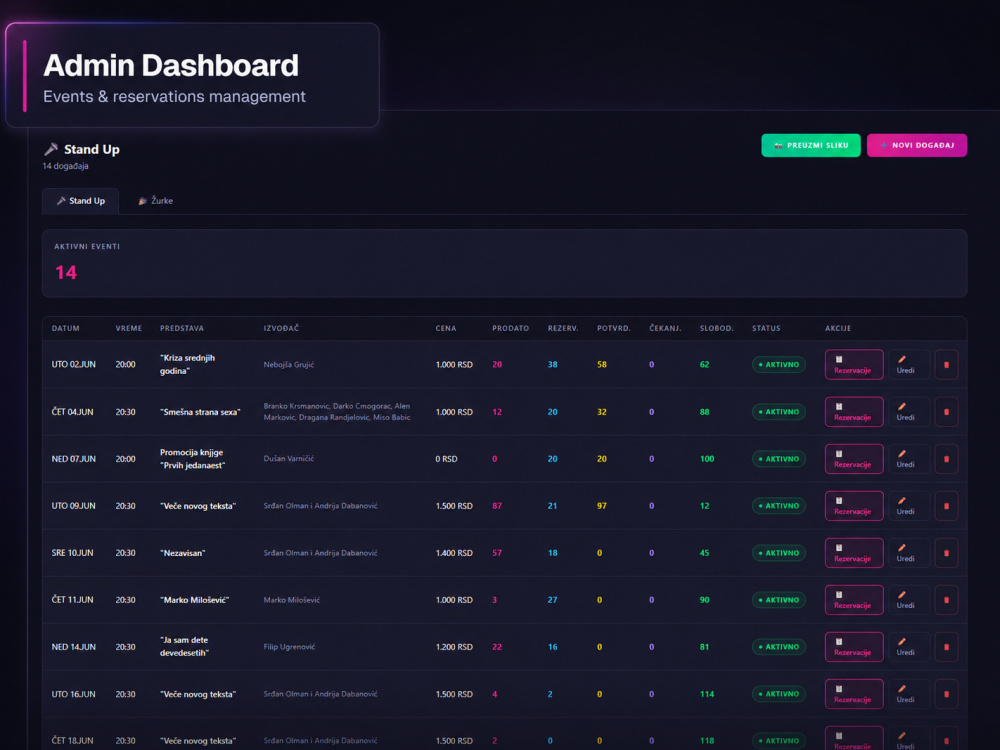Click the PRODATO column header
Viewport: 1000px width, 750px height.
pos(510,328)
